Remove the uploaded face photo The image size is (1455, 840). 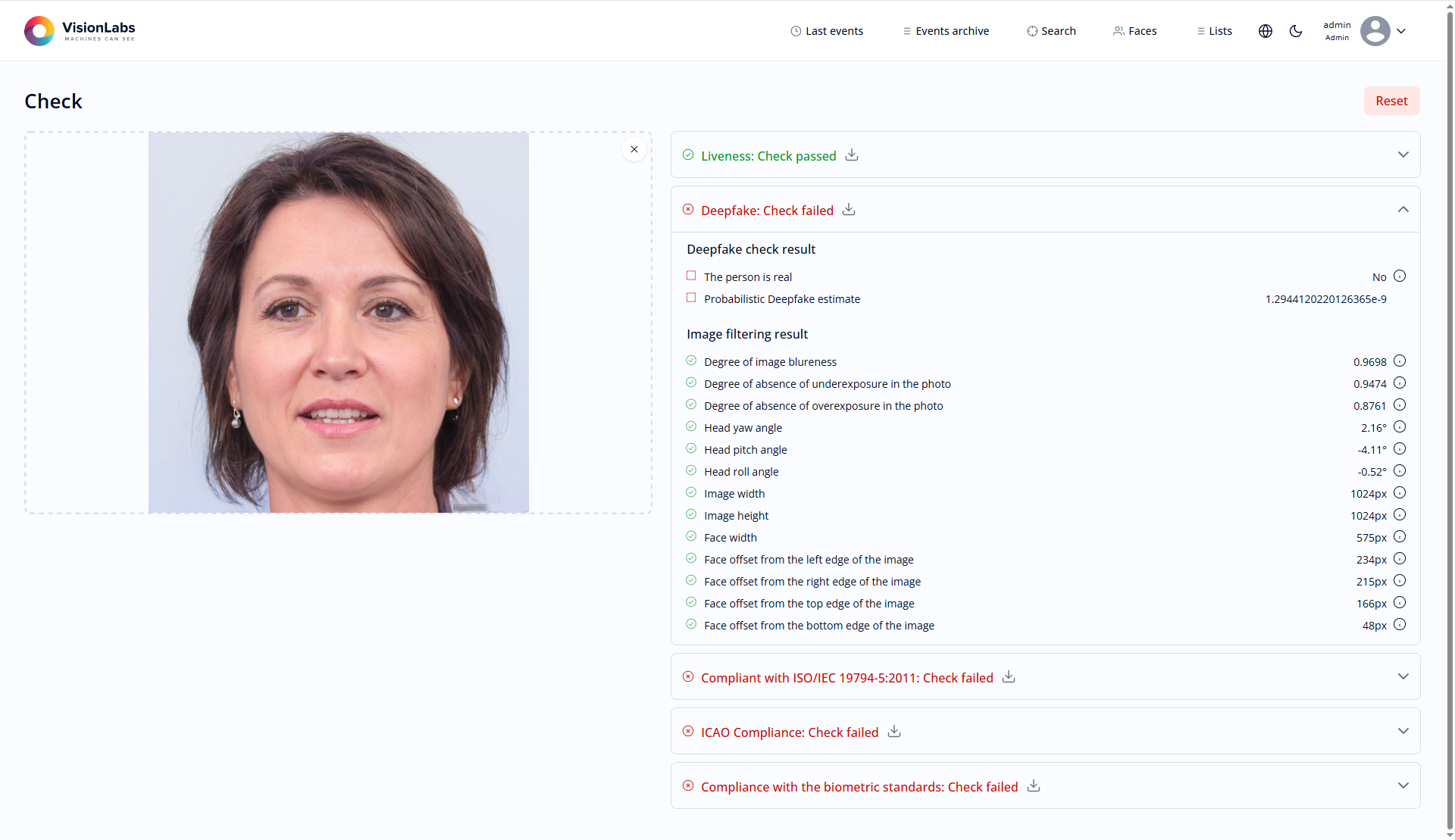pyautogui.click(x=634, y=149)
